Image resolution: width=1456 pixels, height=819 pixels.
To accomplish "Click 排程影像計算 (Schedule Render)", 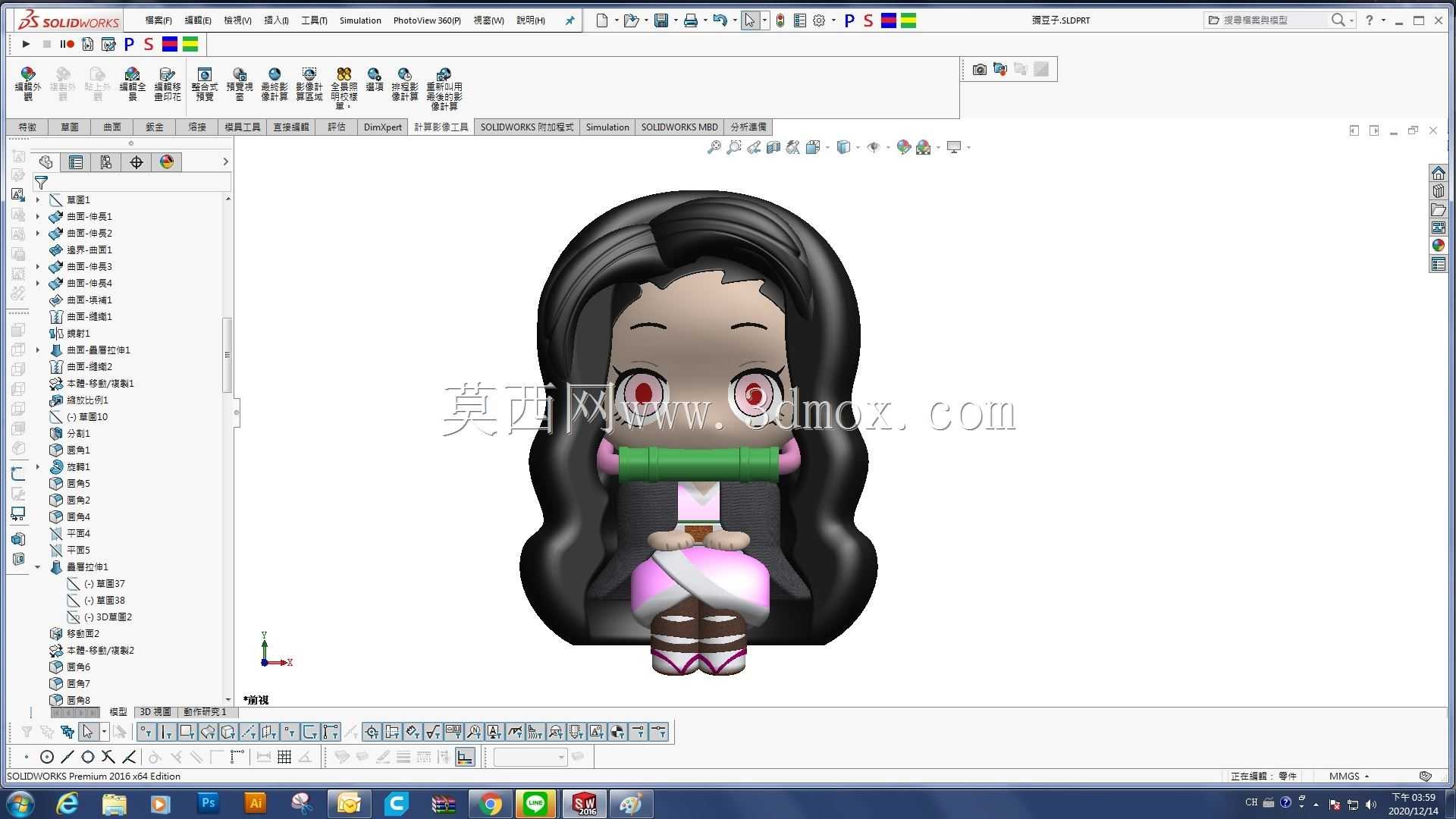I will (405, 83).
